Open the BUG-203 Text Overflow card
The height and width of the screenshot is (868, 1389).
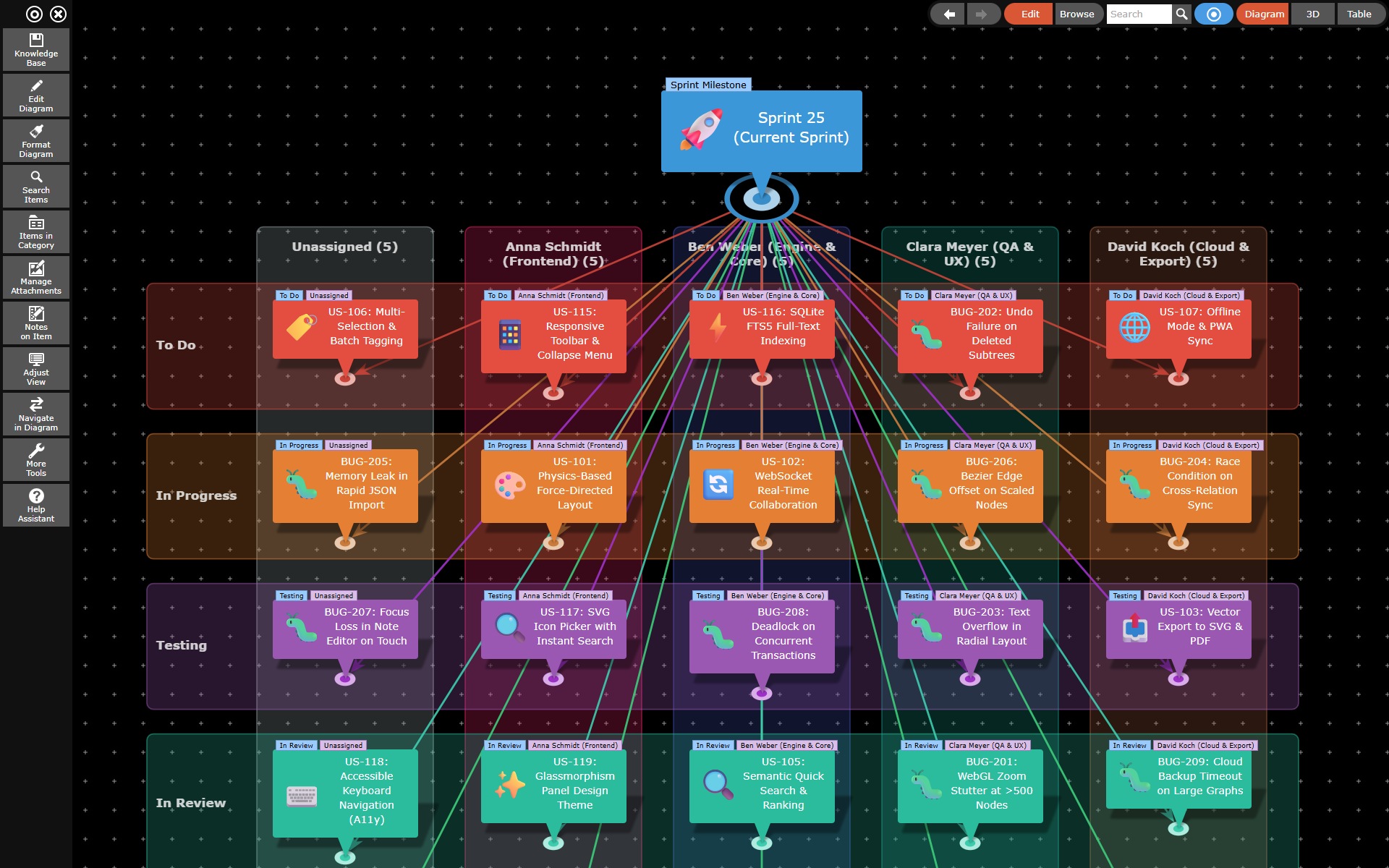click(x=970, y=629)
